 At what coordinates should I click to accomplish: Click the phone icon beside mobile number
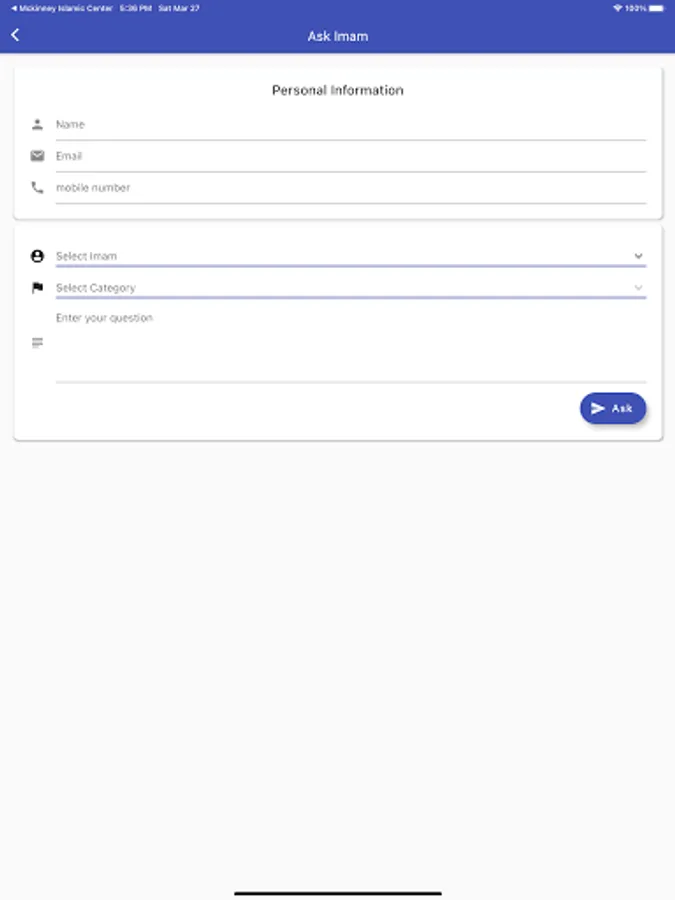click(x=37, y=187)
